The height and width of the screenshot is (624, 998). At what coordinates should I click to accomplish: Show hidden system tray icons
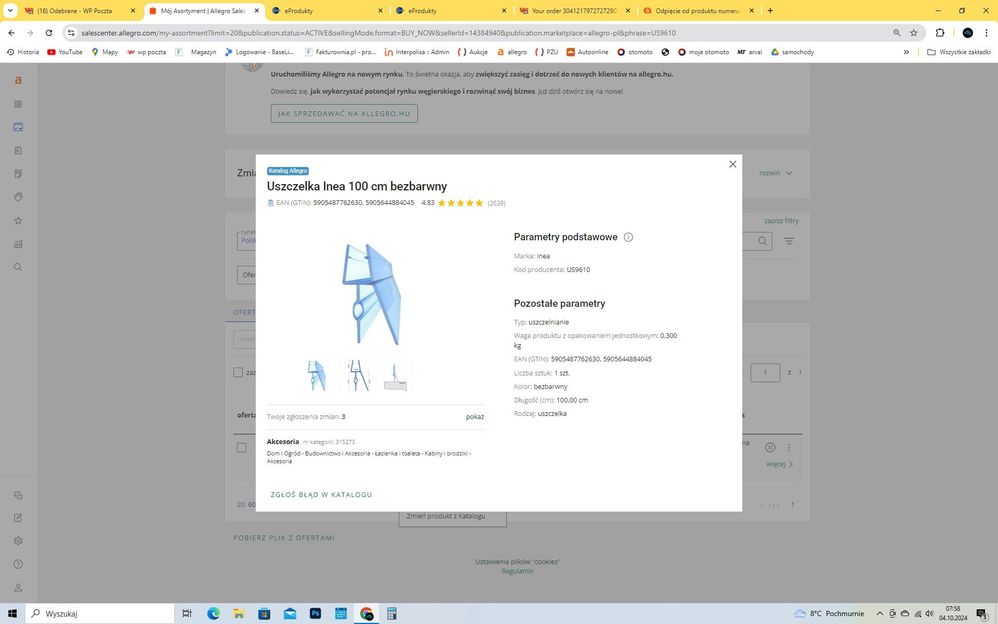point(880,614)
